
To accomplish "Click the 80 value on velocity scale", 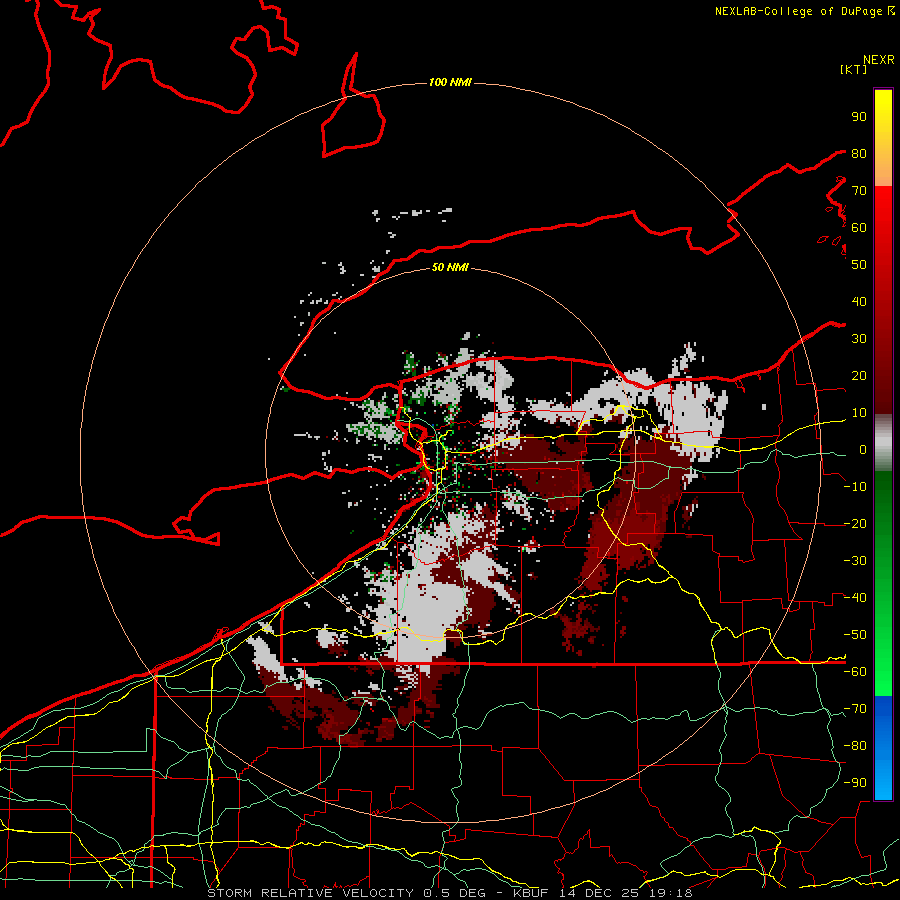I will (x=859, y=153).
